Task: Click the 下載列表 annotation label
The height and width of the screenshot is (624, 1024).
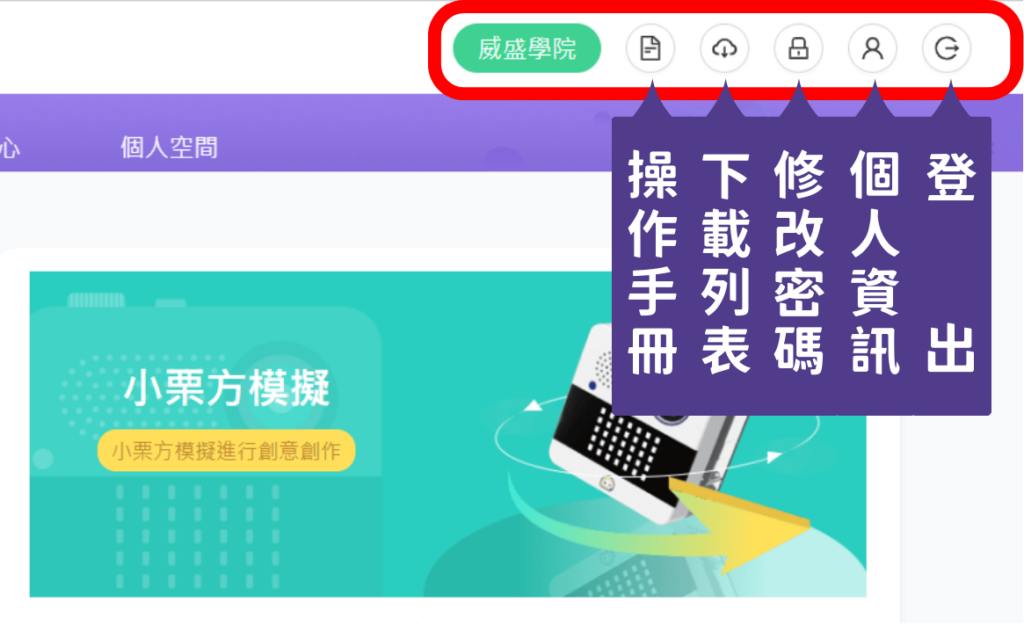Action: pos(725,263)
